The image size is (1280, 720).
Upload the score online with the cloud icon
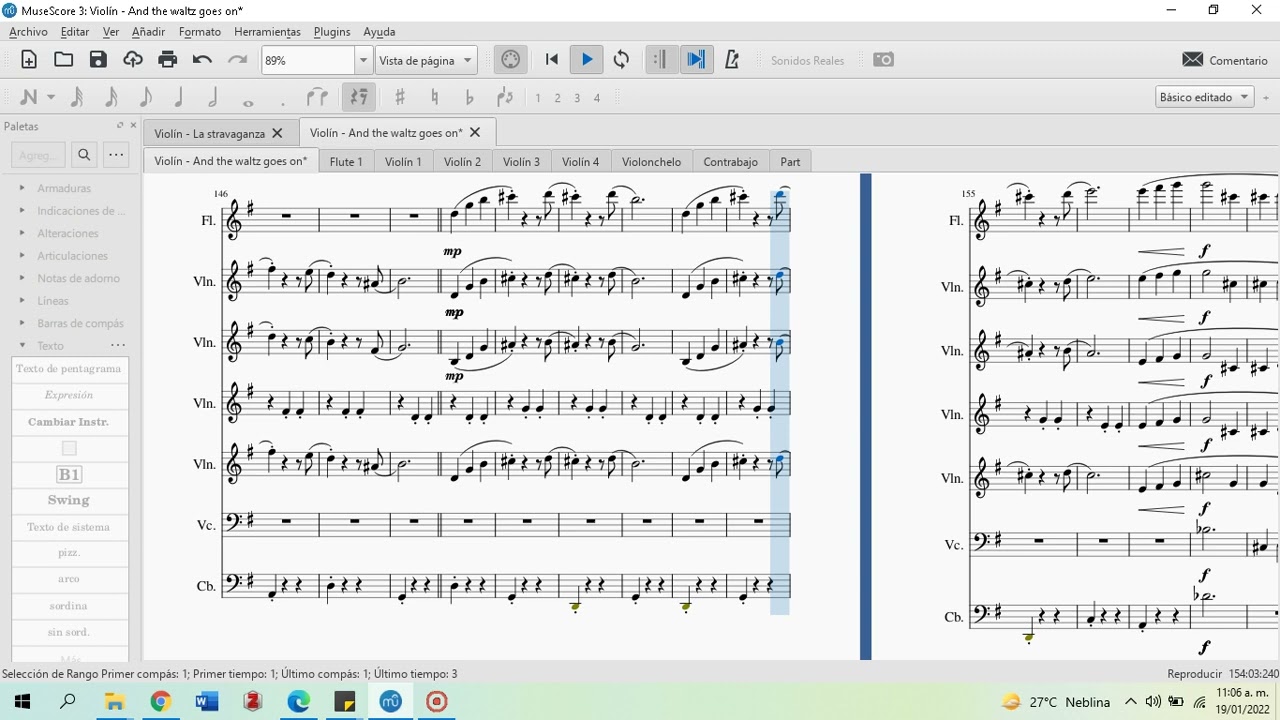coord(133,60)
